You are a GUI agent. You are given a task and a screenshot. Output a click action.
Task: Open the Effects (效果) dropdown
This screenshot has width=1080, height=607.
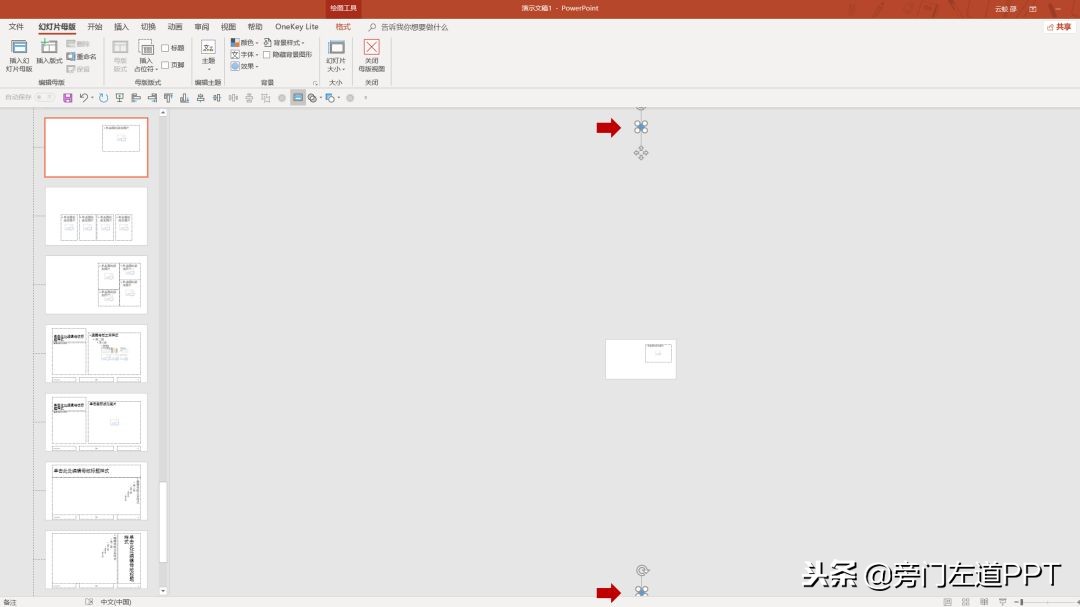tap(245, 66)
